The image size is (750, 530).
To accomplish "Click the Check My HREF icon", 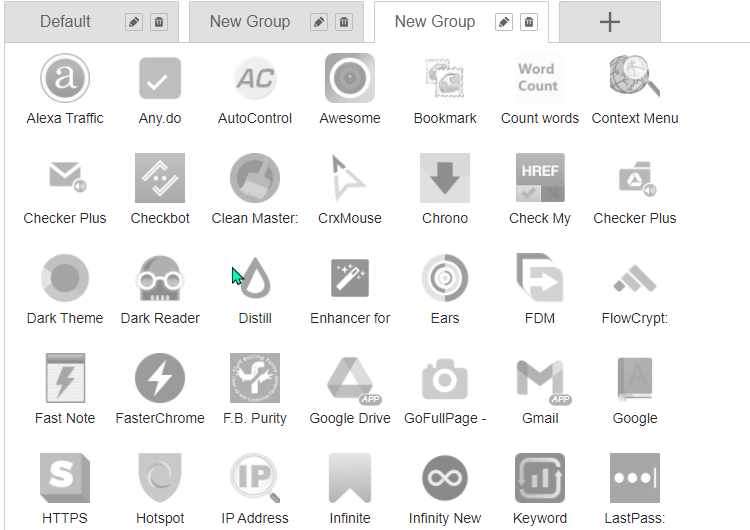I will [x=540, y=178].
